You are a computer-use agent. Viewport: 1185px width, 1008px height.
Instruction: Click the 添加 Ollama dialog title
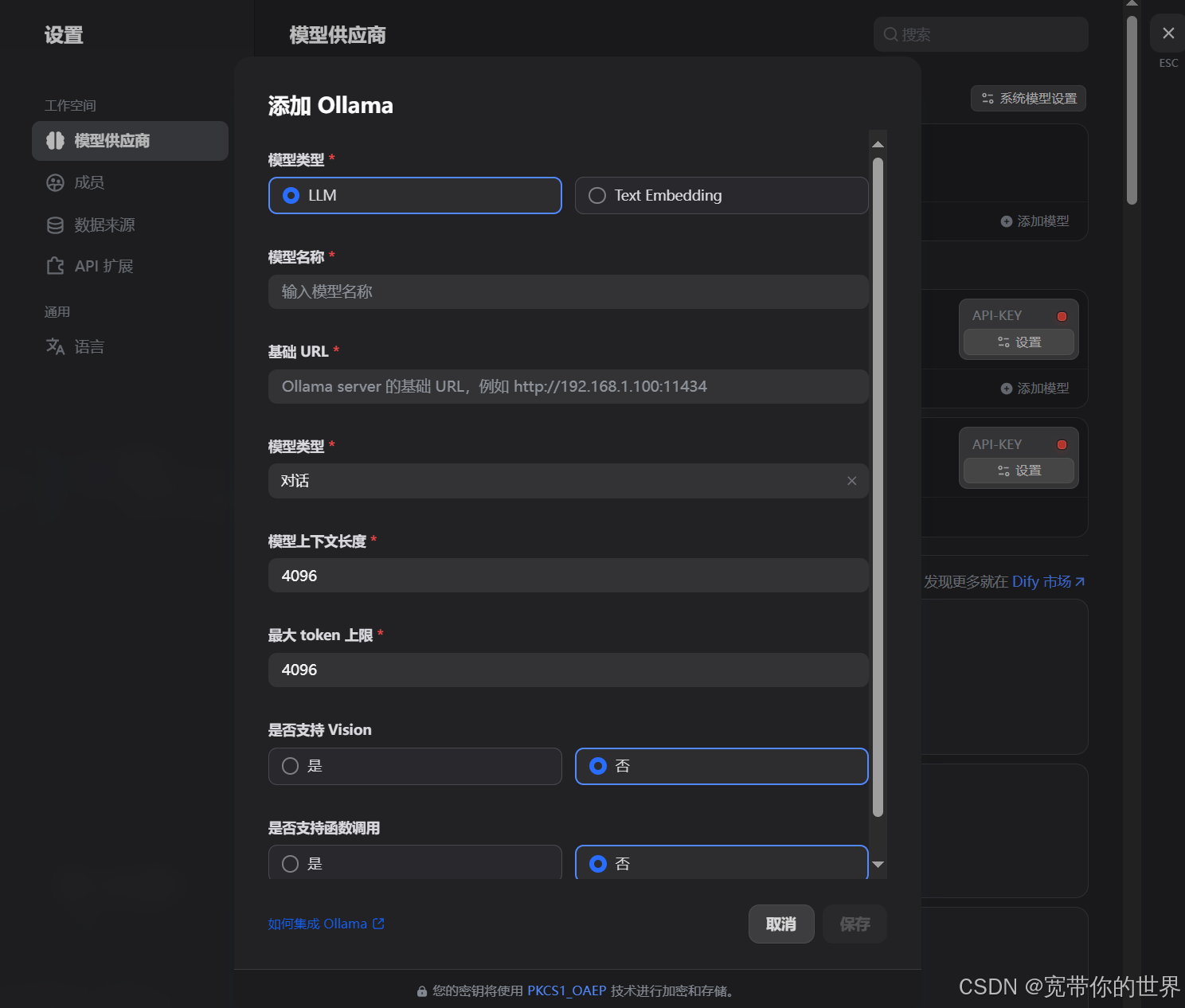pyautogui.click(x=330, y=105)
